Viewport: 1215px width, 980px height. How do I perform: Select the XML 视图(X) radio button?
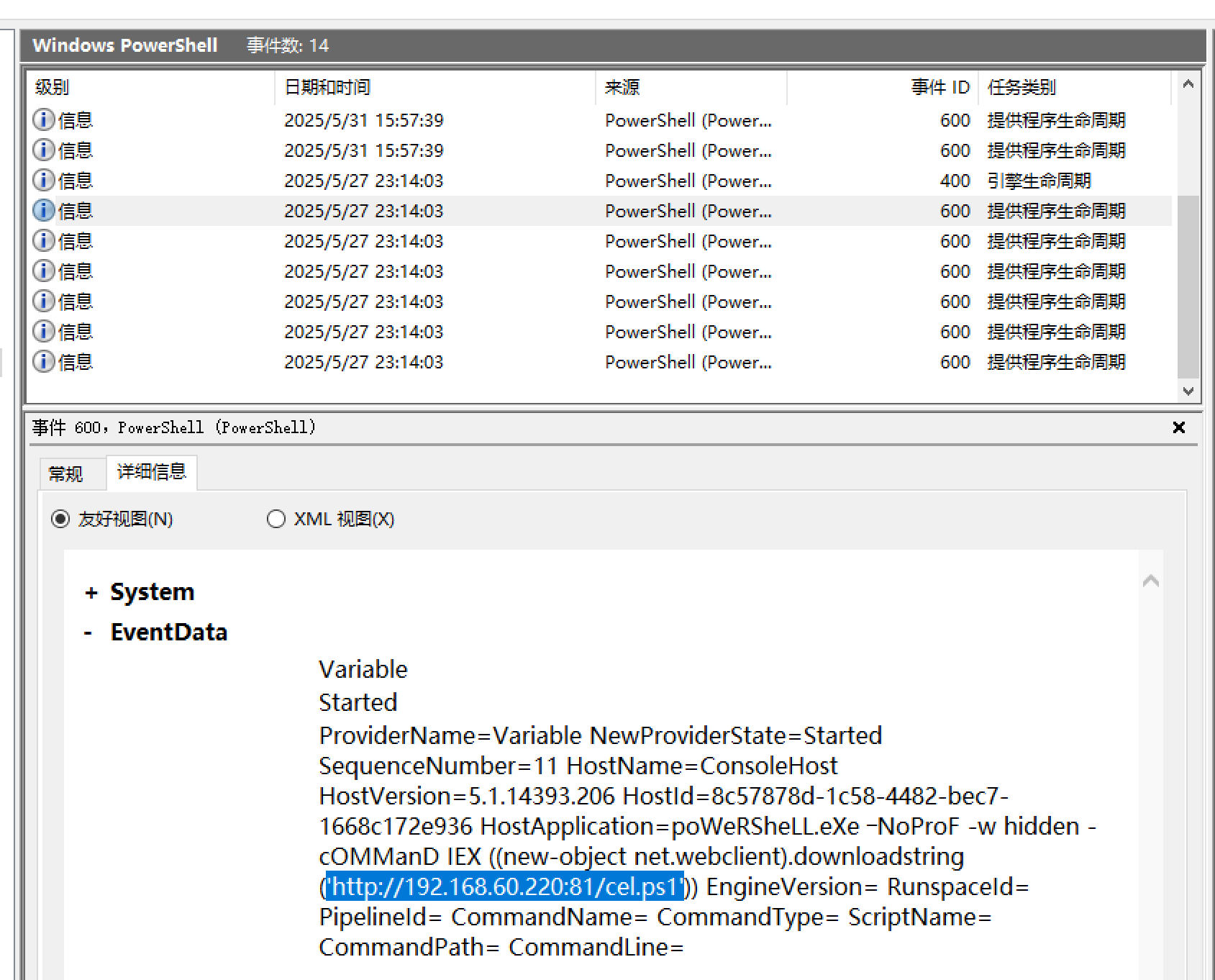click(276, 519)
